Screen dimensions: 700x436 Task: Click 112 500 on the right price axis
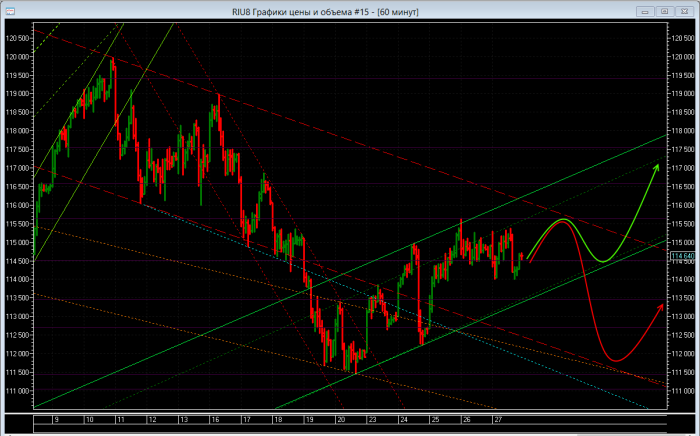(683, 335)
